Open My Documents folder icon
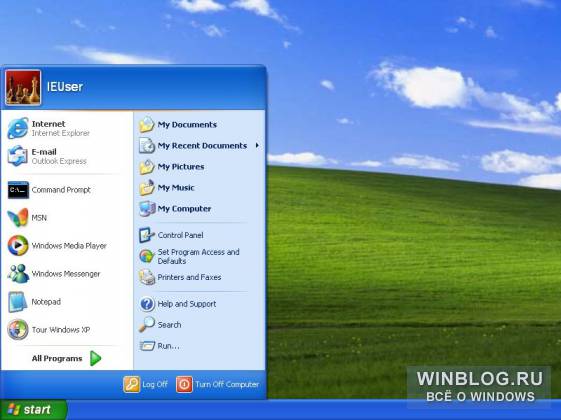Viewport: 561px width, 420px height. 147,124
